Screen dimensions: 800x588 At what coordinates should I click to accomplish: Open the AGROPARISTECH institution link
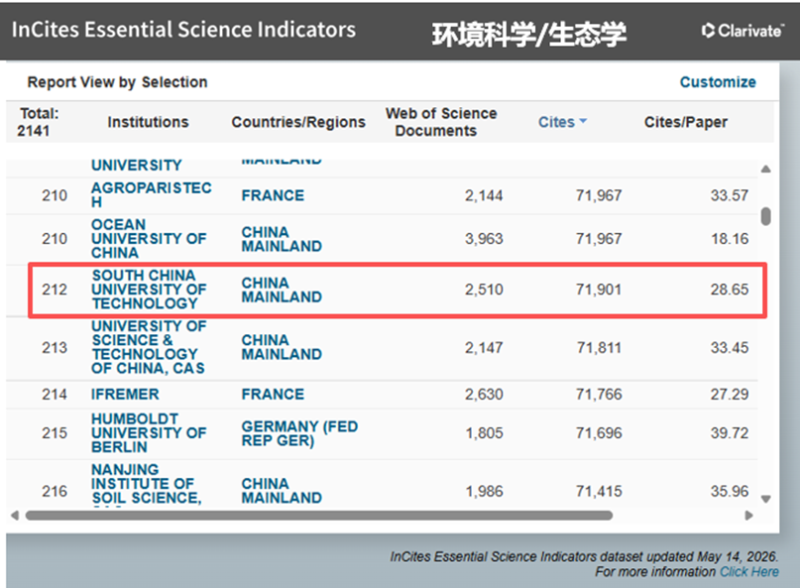point(151,195)
